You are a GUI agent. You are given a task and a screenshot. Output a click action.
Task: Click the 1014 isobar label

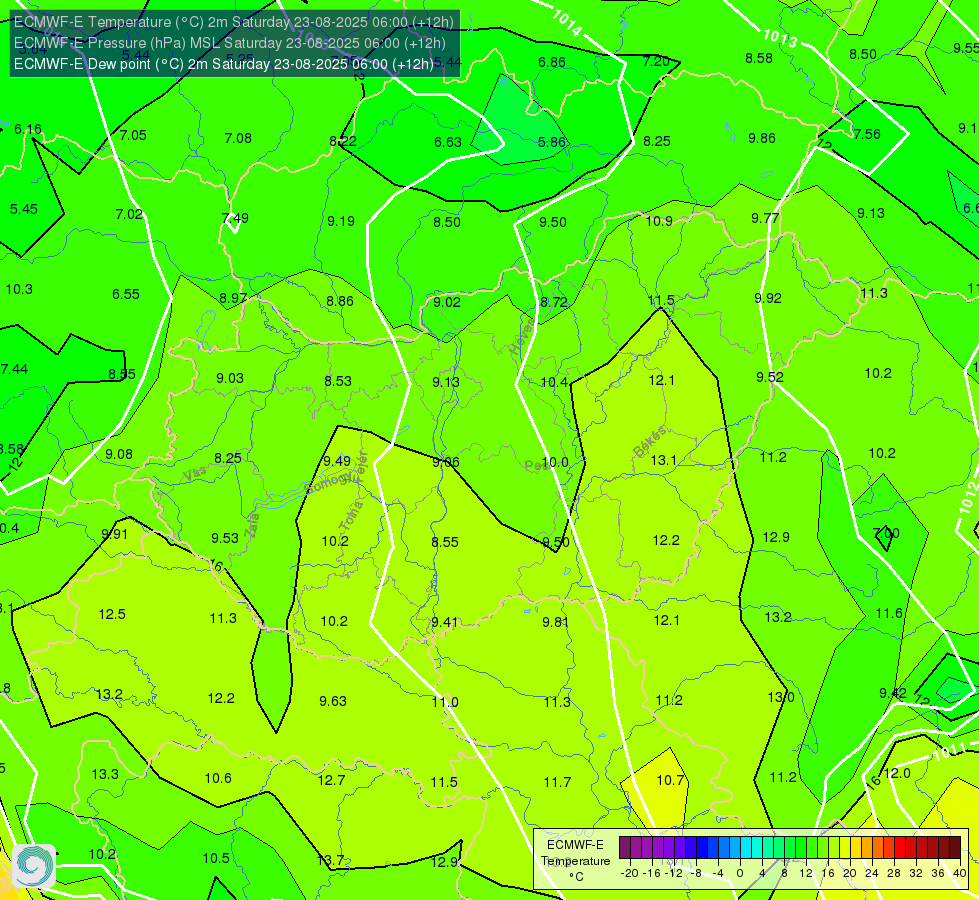point(567,22)
